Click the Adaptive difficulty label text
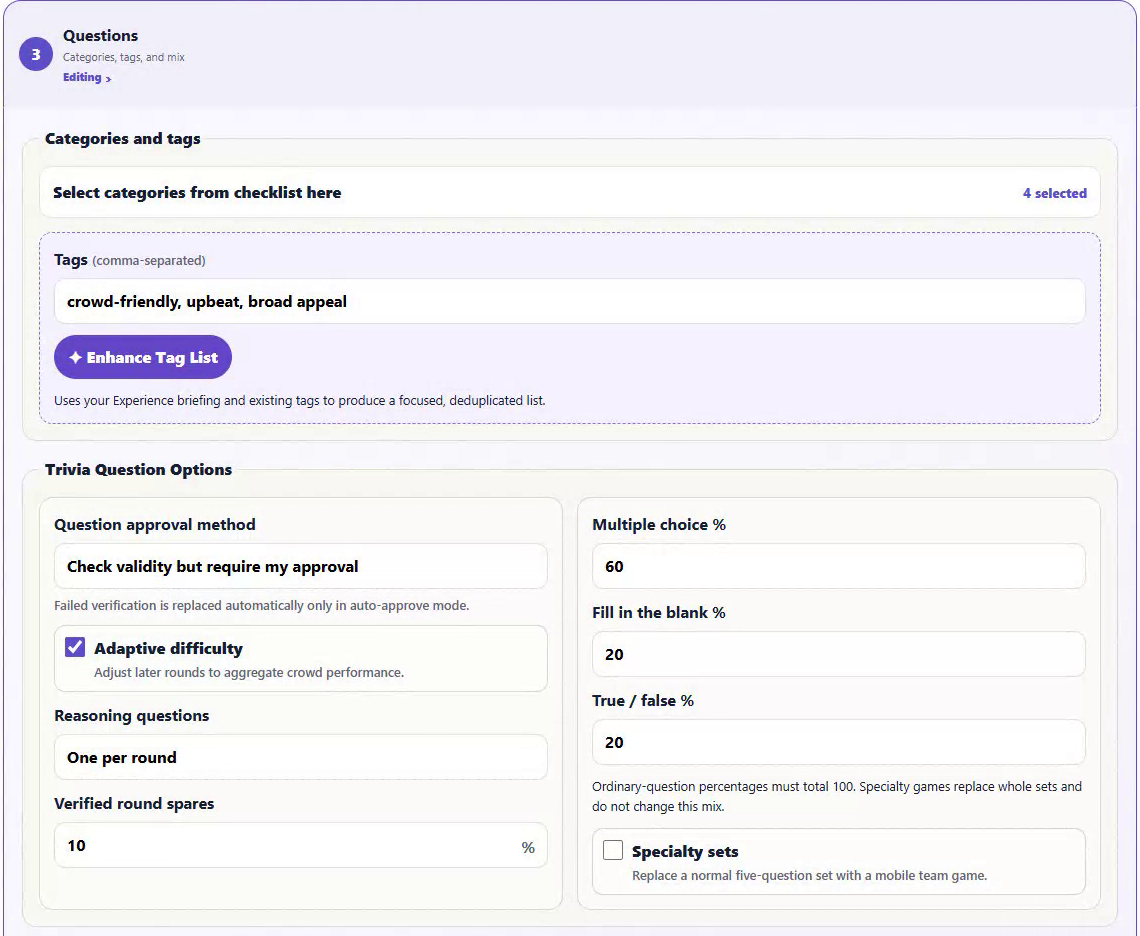The height and width of the screenshot is (936, 1140). coord(168,648)
